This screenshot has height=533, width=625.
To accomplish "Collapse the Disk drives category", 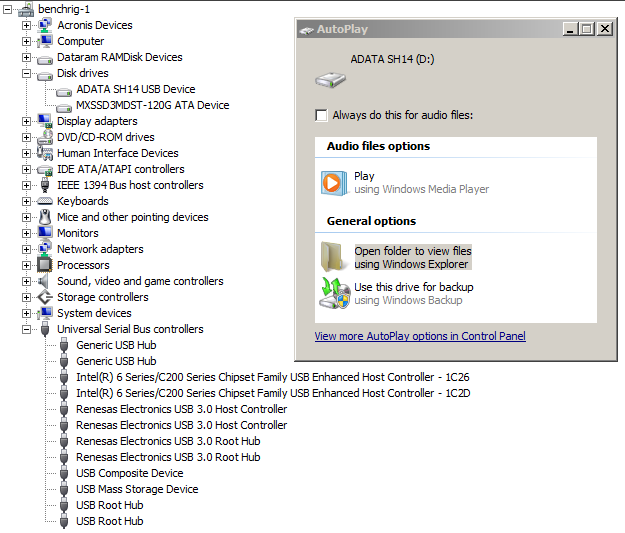I will pyautogui.click(x=27, y=73).
